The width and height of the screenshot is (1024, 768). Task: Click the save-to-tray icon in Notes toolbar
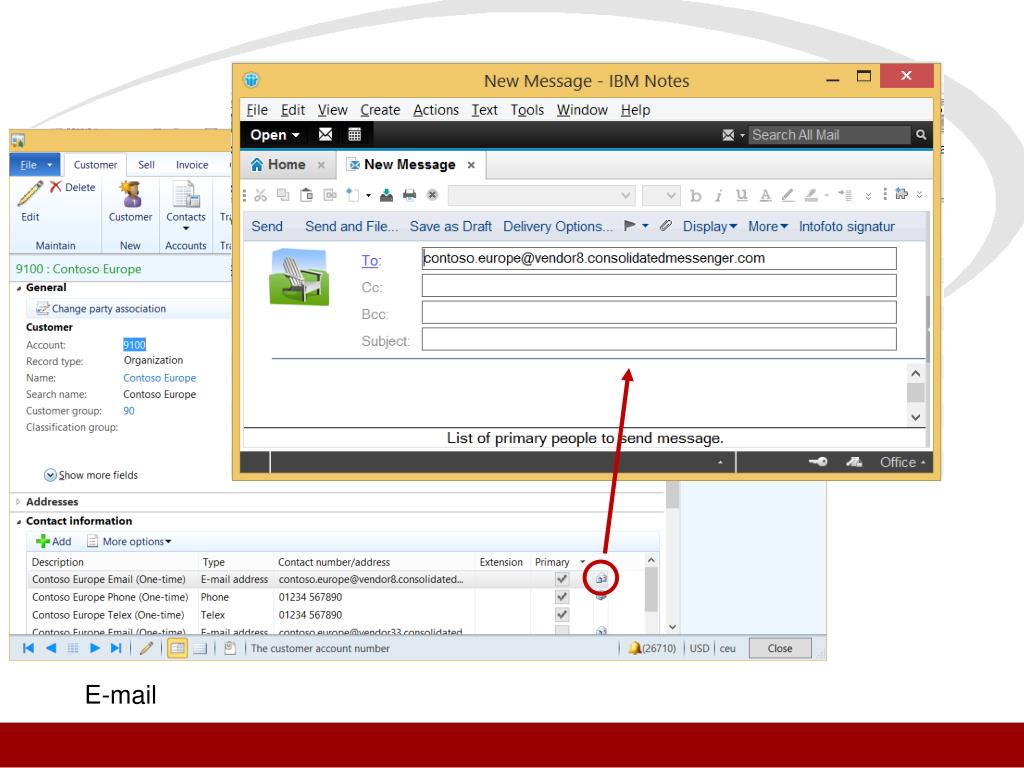pos(387,195)
